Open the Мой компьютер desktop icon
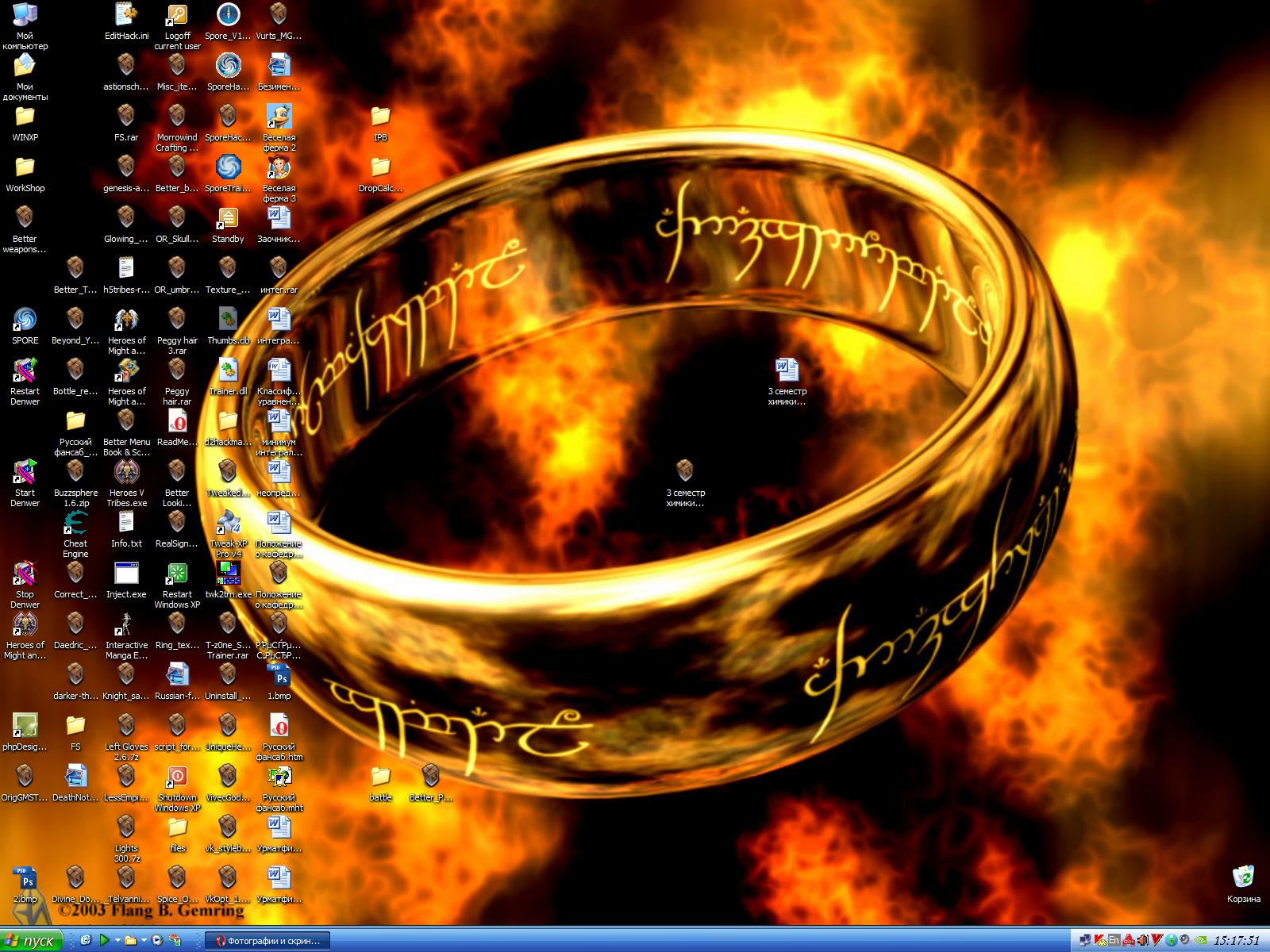 [25, 26]
